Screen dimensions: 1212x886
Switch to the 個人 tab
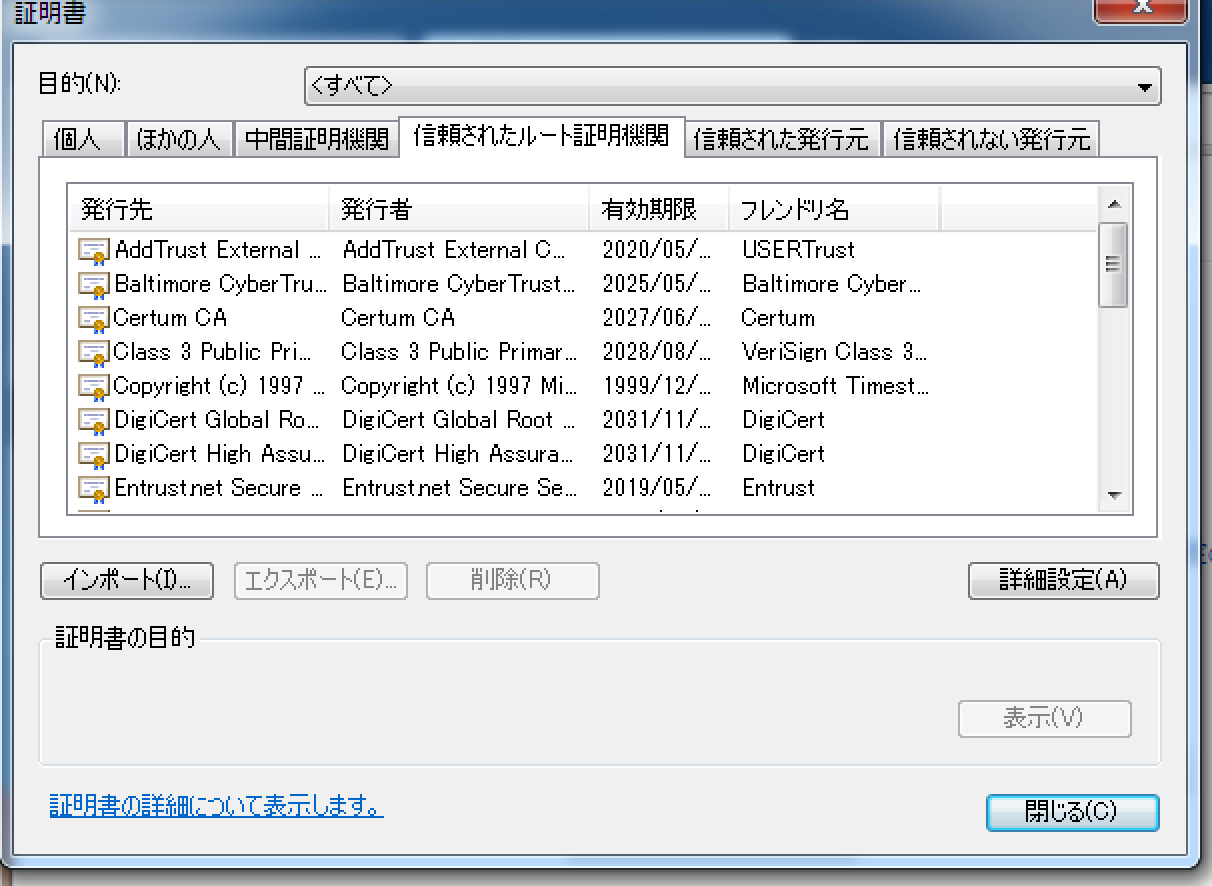[x=84, y=140]
